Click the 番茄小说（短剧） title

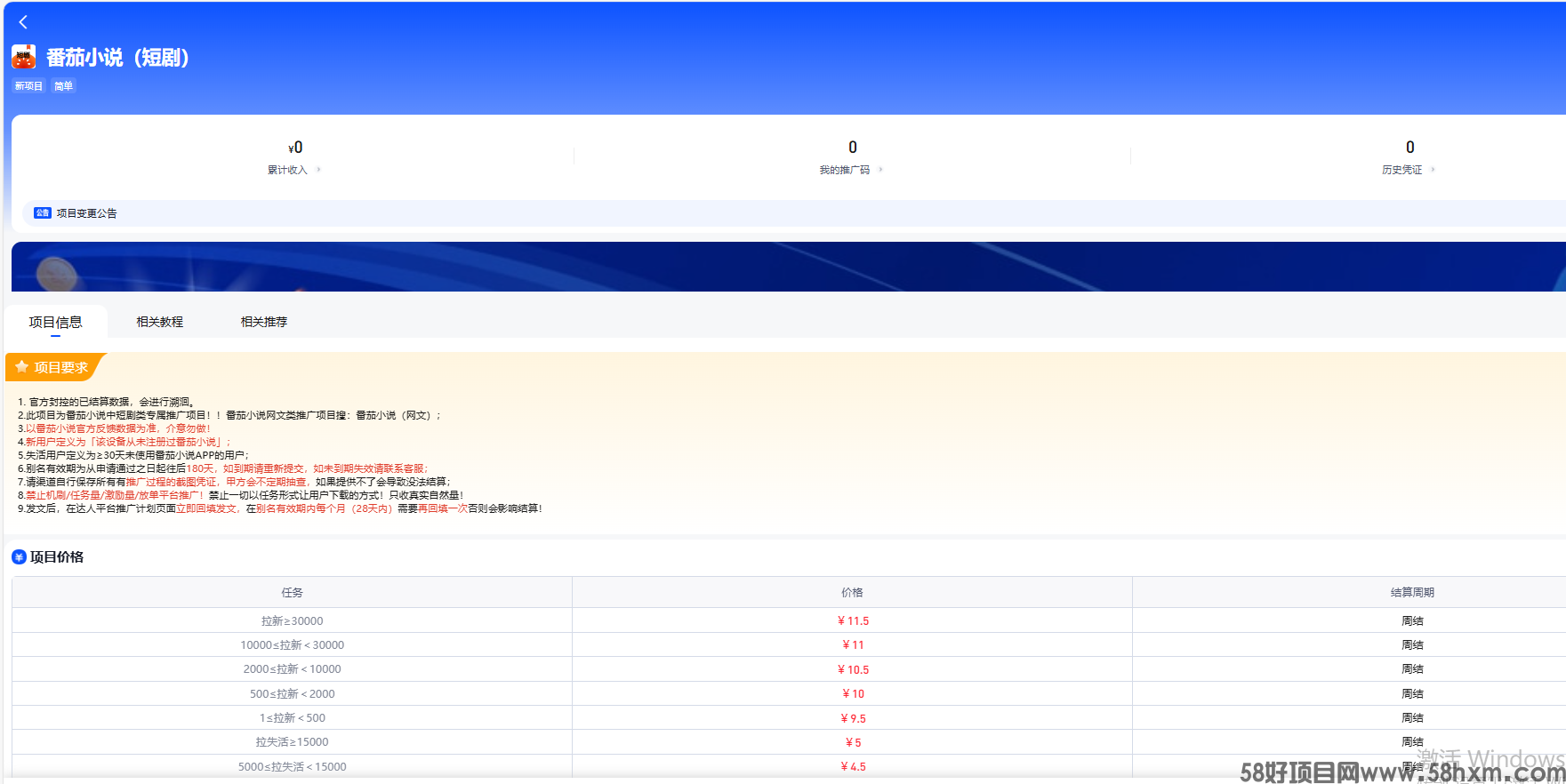tap(117, 58)
